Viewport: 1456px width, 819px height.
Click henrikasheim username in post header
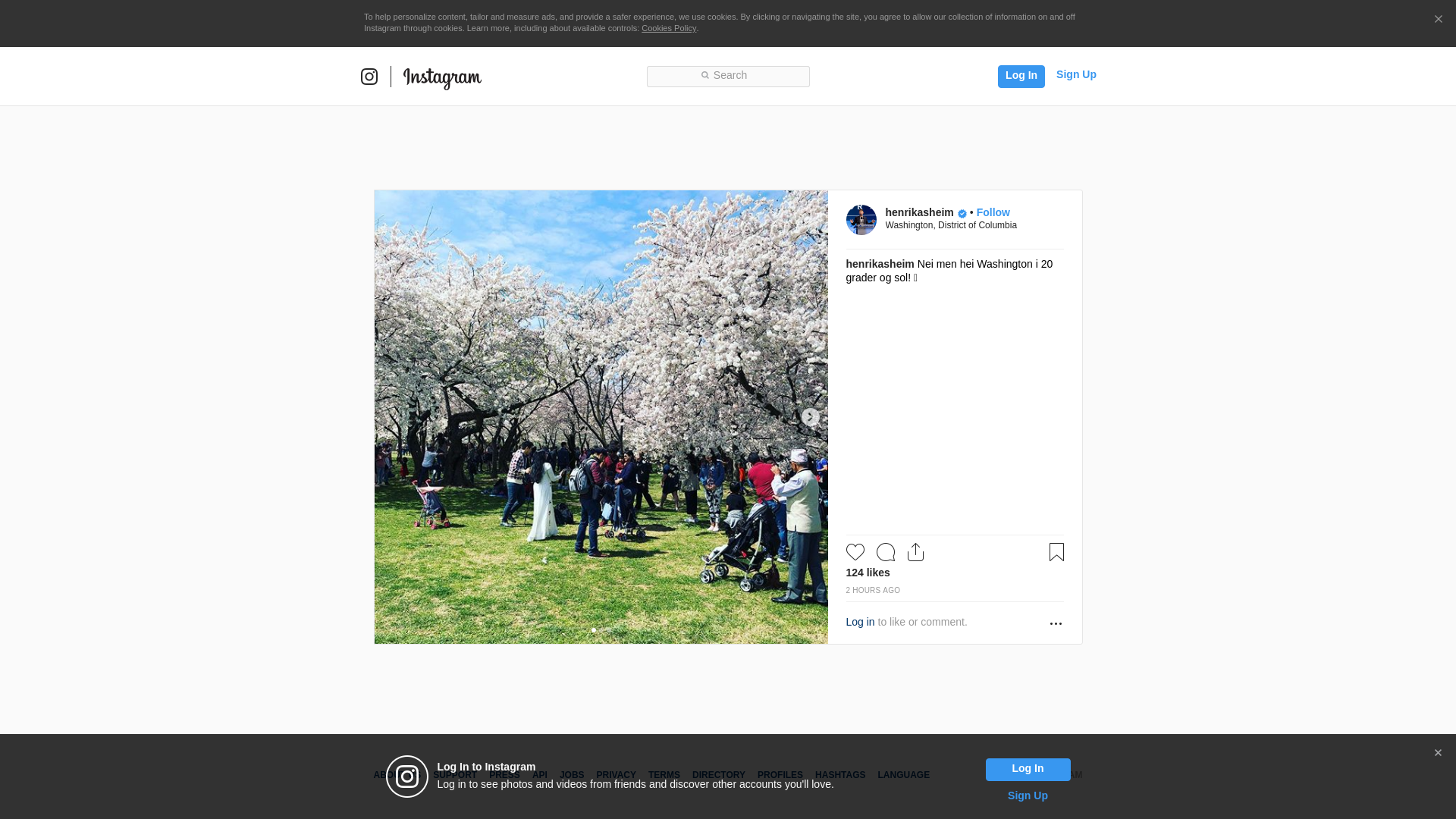[919, 212]
